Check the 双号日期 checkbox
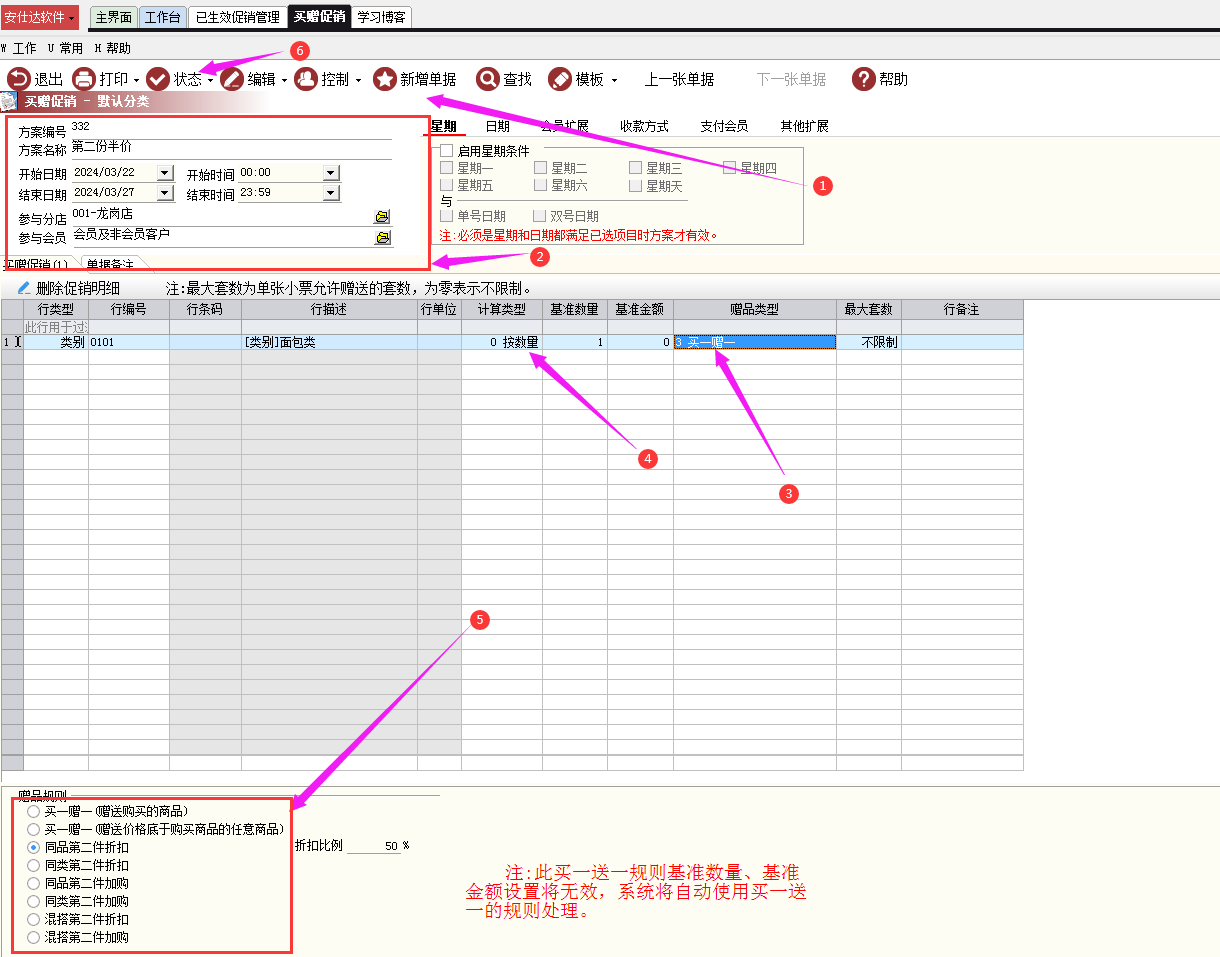The width and height of the screenshot is (1220, 957). point(540,216)
